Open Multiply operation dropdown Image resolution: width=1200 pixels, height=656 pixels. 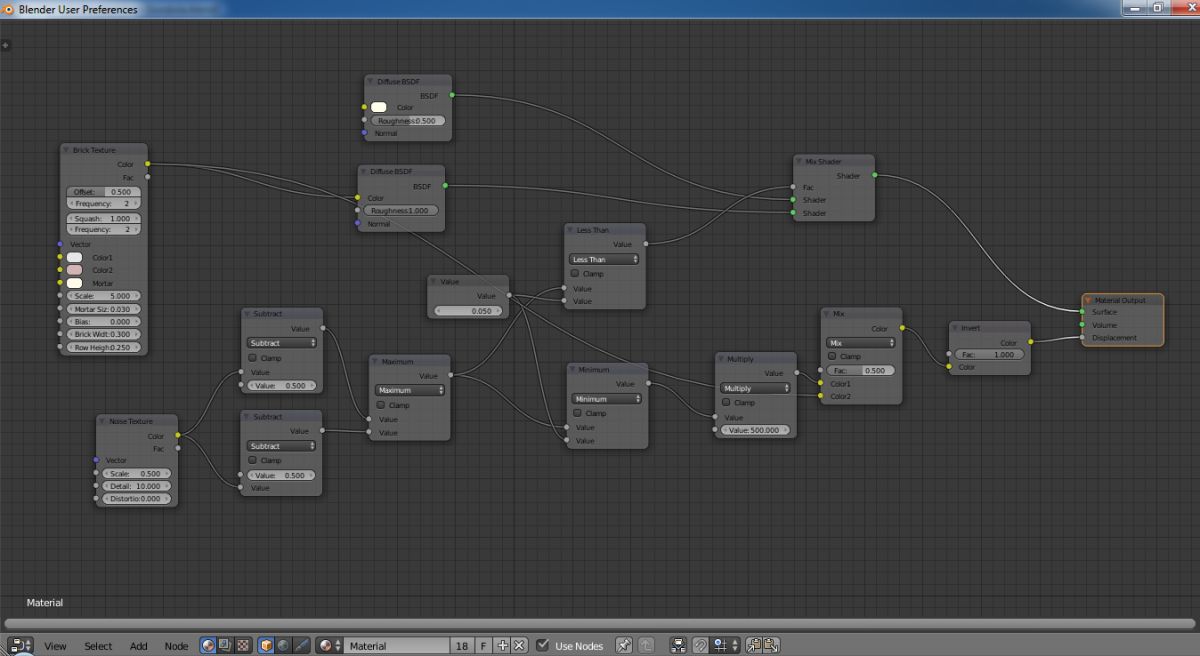[755, 388]
